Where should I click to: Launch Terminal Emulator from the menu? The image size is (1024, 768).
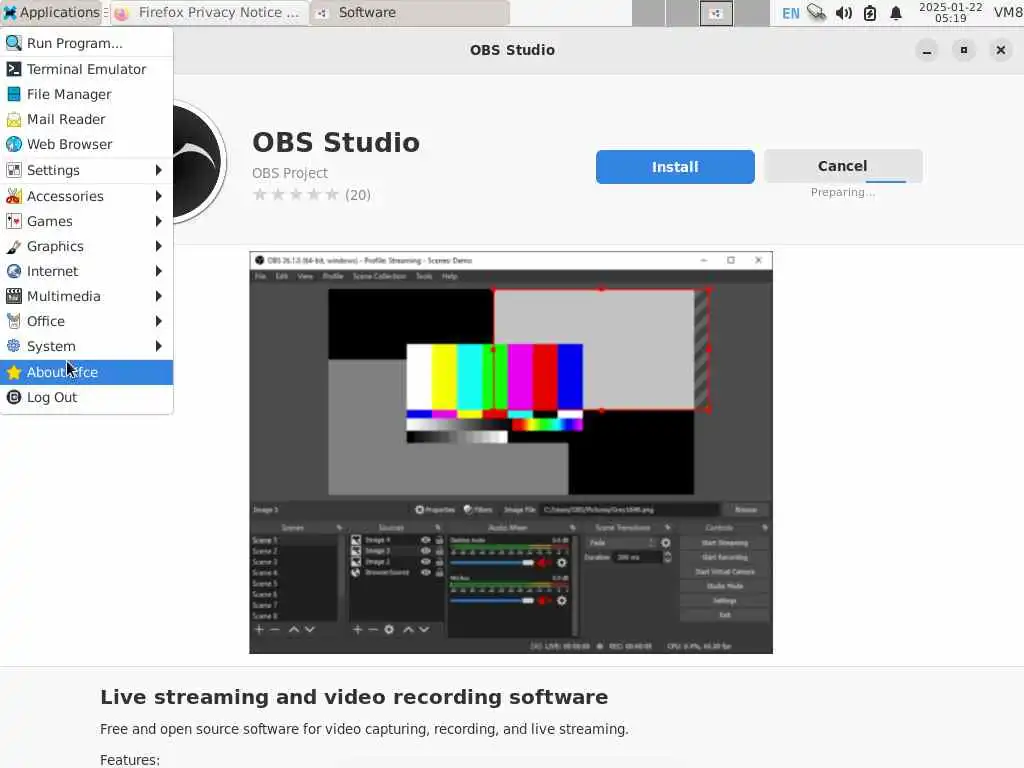coord(86,69)
